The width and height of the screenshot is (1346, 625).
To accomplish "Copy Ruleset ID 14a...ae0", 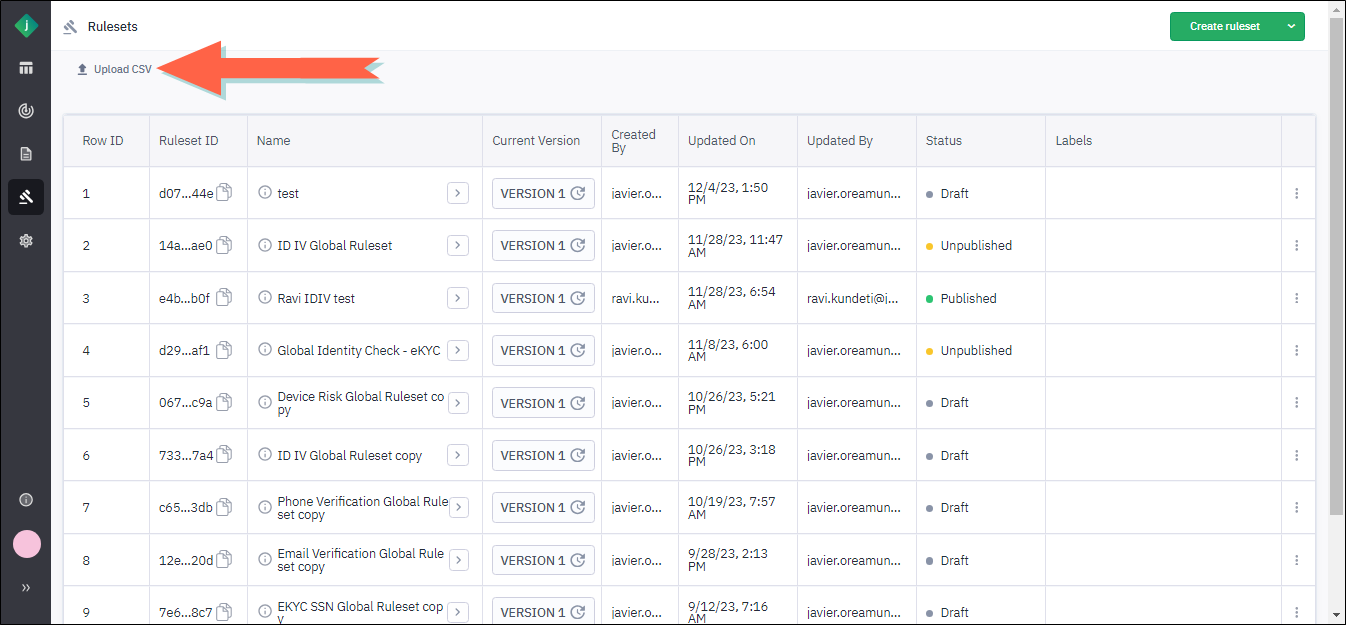I will tap(225, 245).
